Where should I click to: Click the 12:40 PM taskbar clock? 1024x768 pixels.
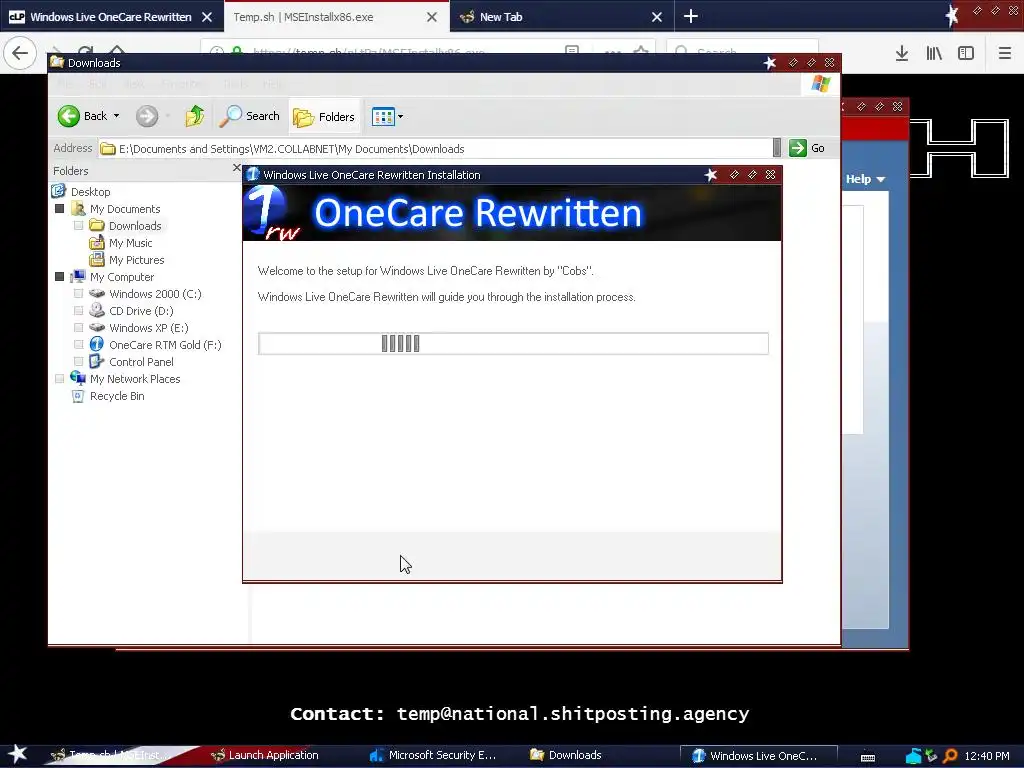987,756
